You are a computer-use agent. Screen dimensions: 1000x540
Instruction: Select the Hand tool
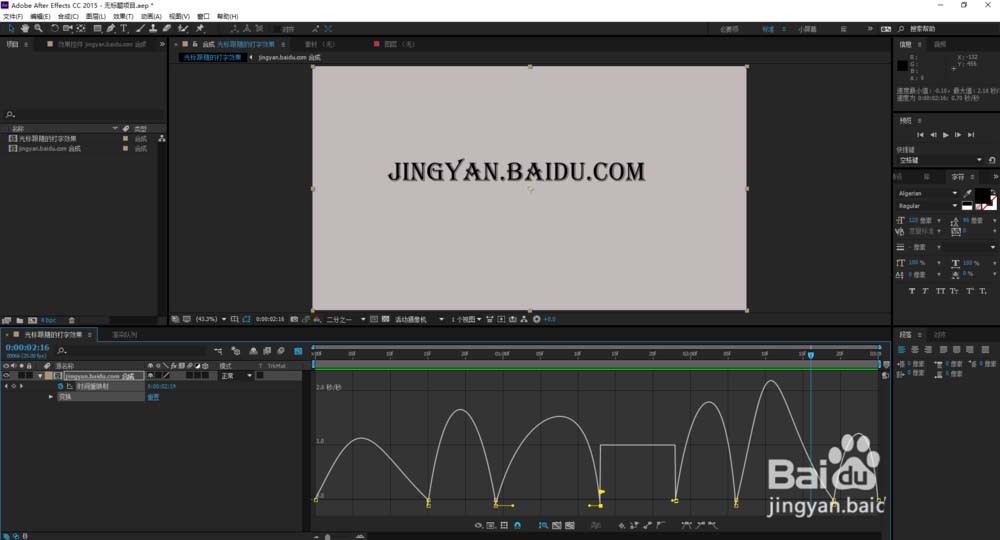(24, 29)
